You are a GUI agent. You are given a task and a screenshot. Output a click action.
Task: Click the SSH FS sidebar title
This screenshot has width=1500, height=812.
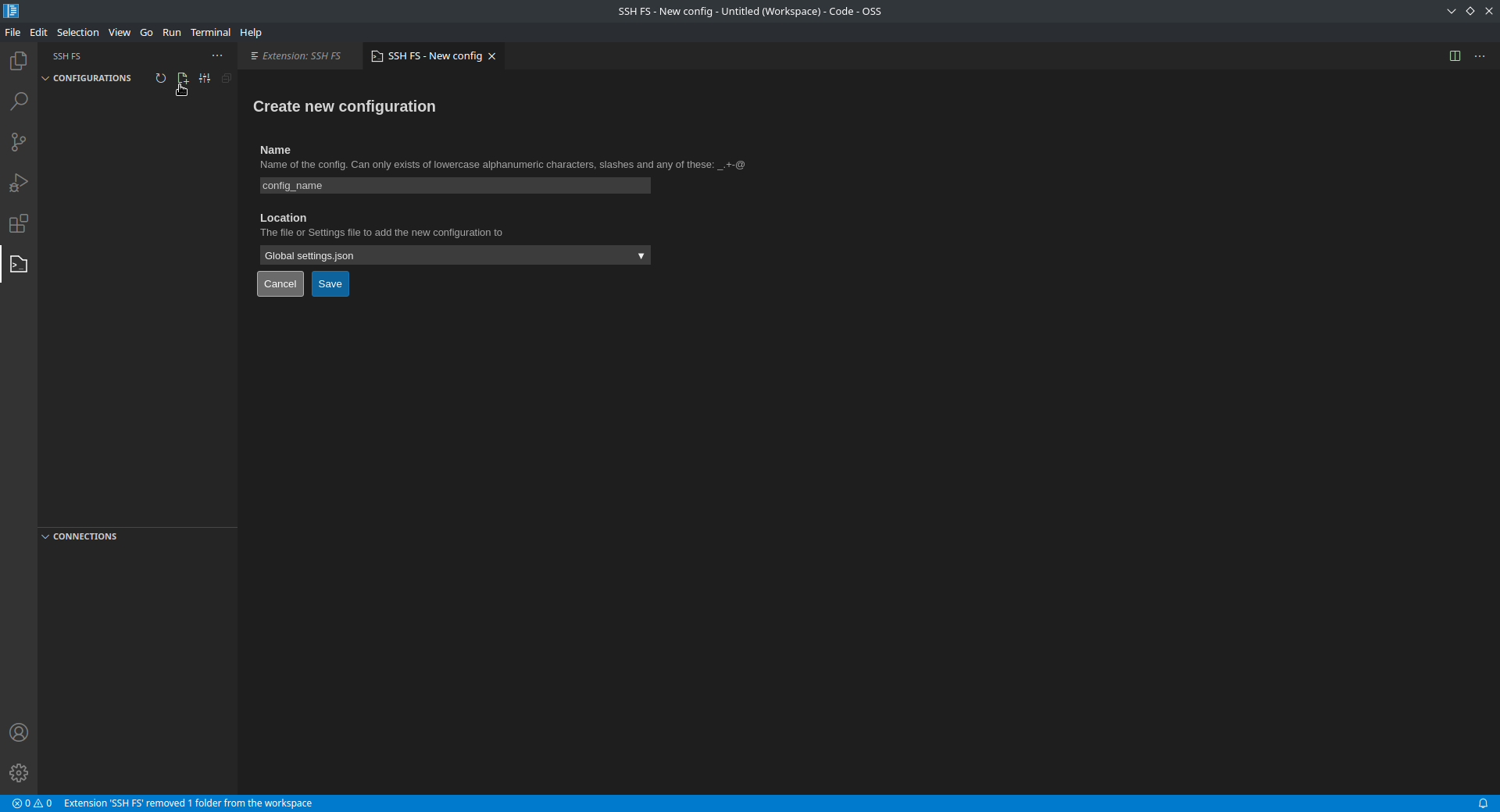pos(66,56)
